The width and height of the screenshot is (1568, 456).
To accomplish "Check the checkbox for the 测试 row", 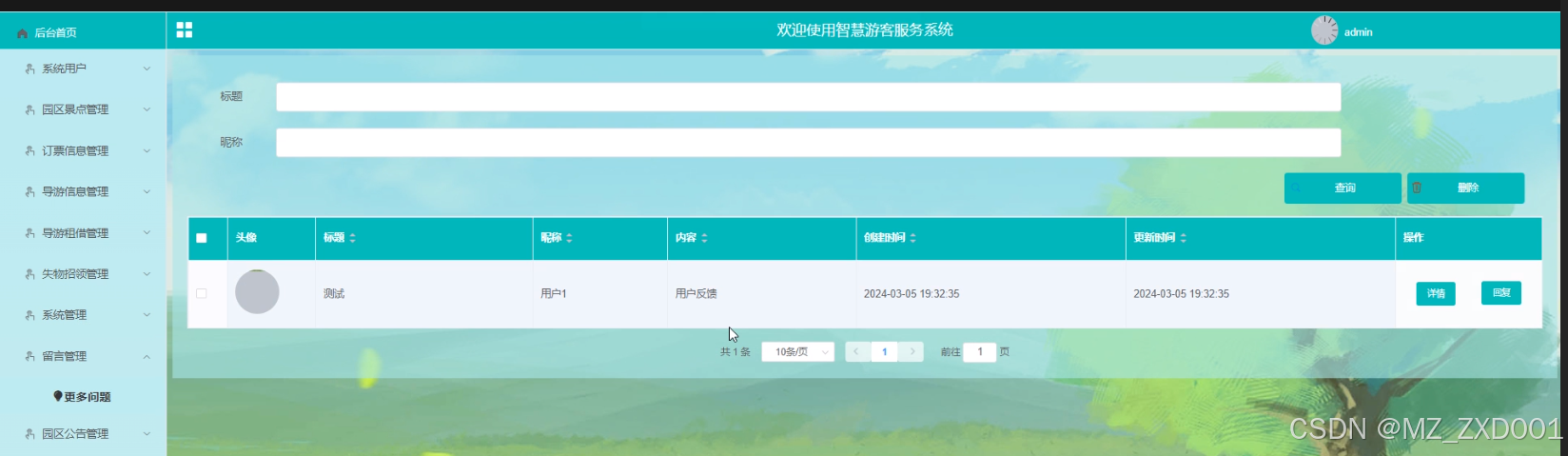I will point(202,293).
